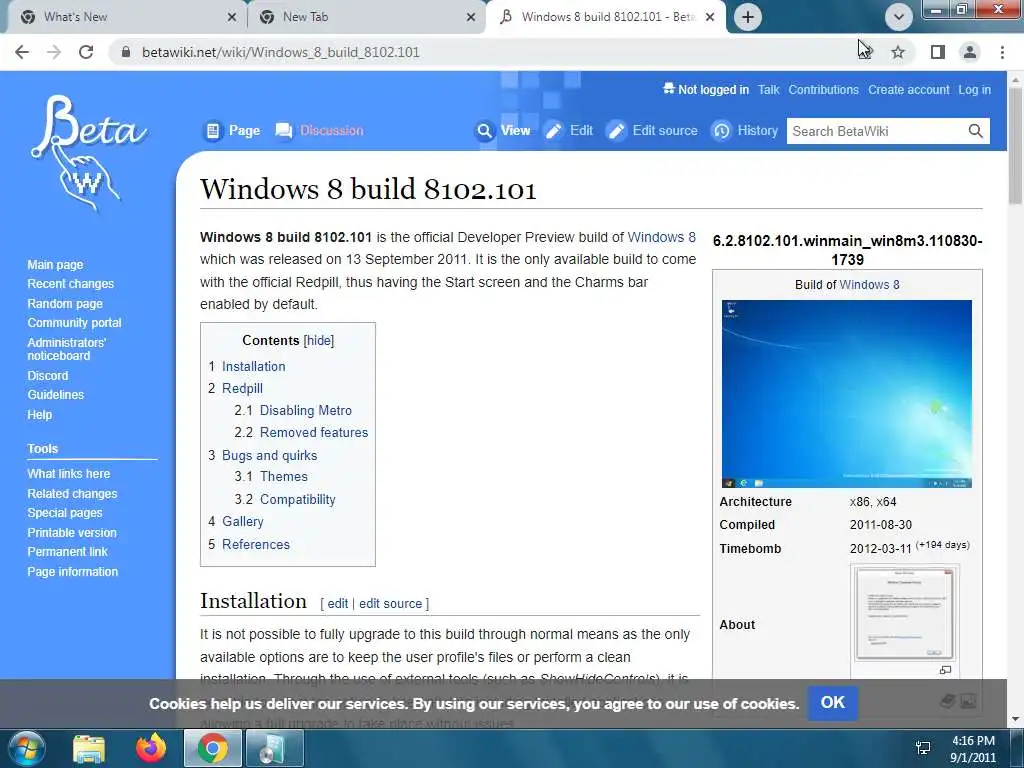
Task: Go to Main page in sidebar
Action: (x=56, y=264)
